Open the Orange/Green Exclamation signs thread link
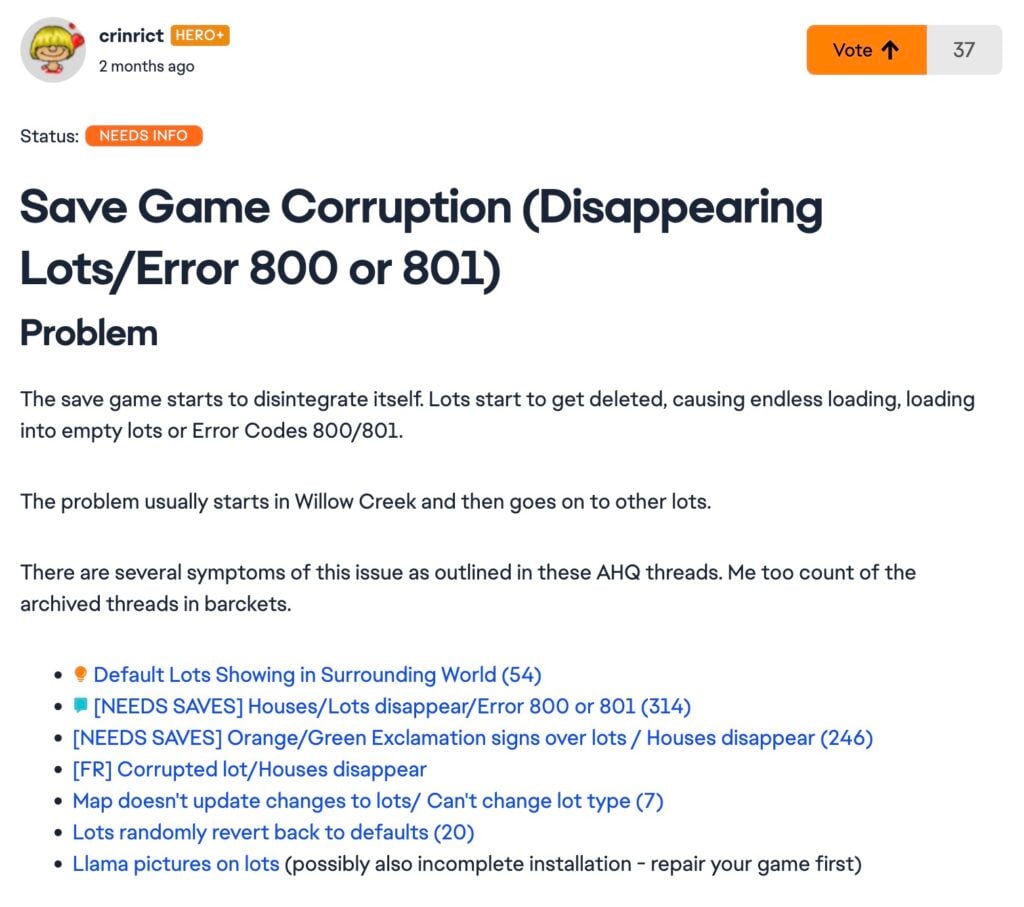 tap(472, 738)
